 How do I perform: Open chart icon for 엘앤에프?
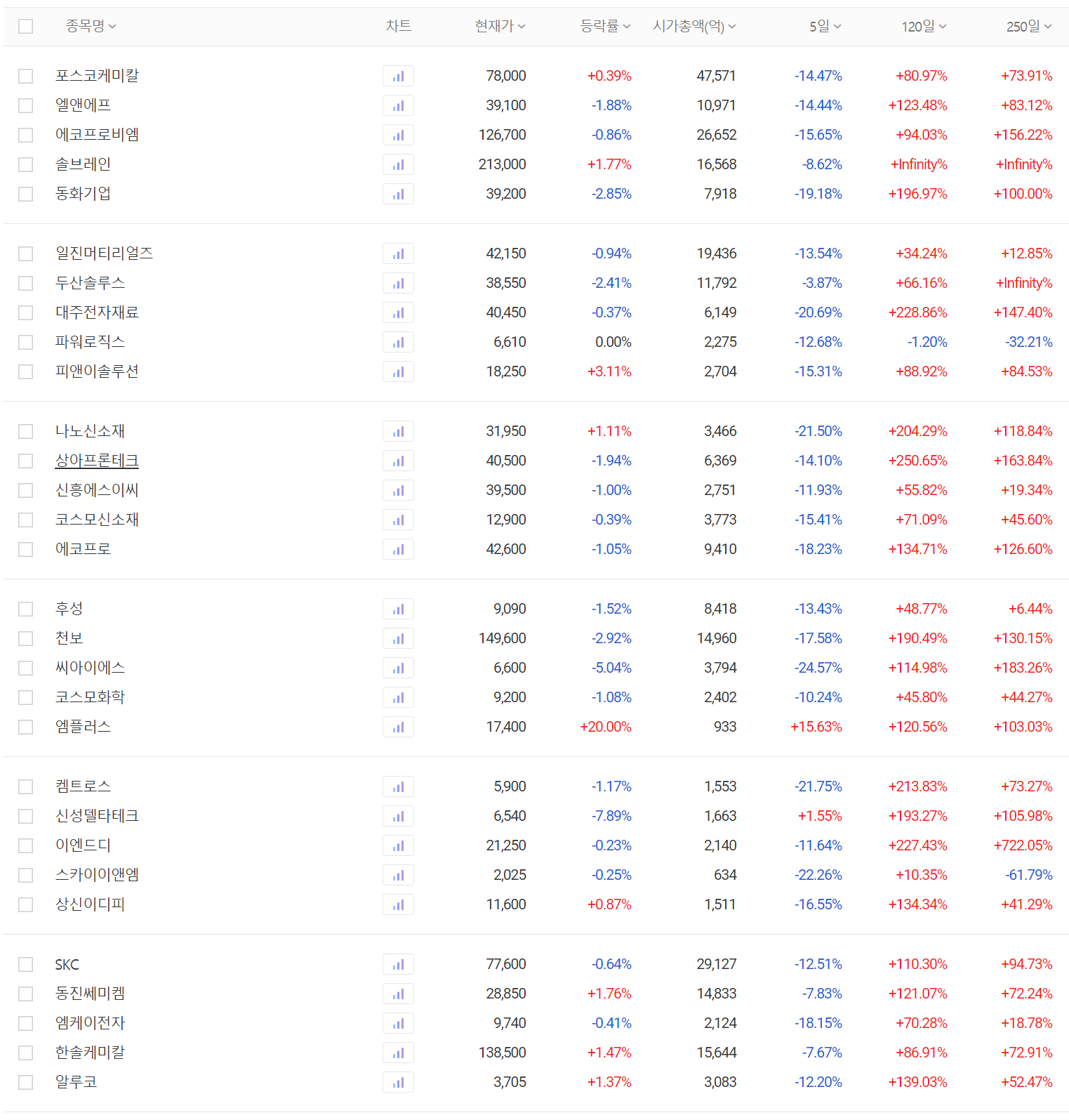[x=398, y=105]
